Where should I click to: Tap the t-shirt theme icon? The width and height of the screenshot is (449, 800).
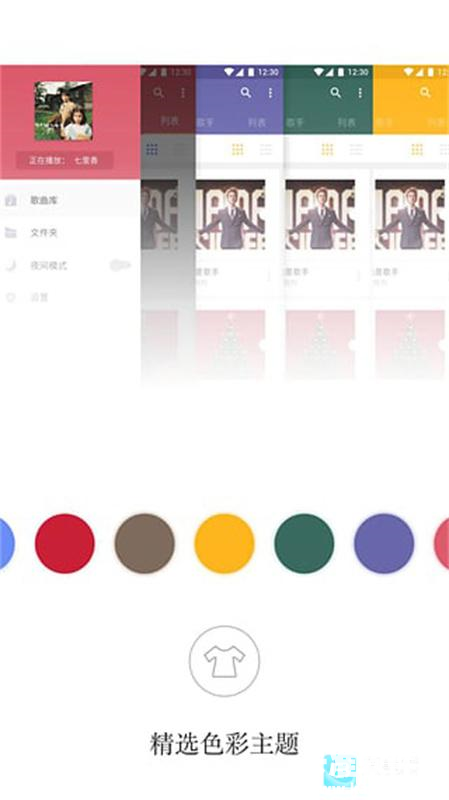(x=224, y=661)
